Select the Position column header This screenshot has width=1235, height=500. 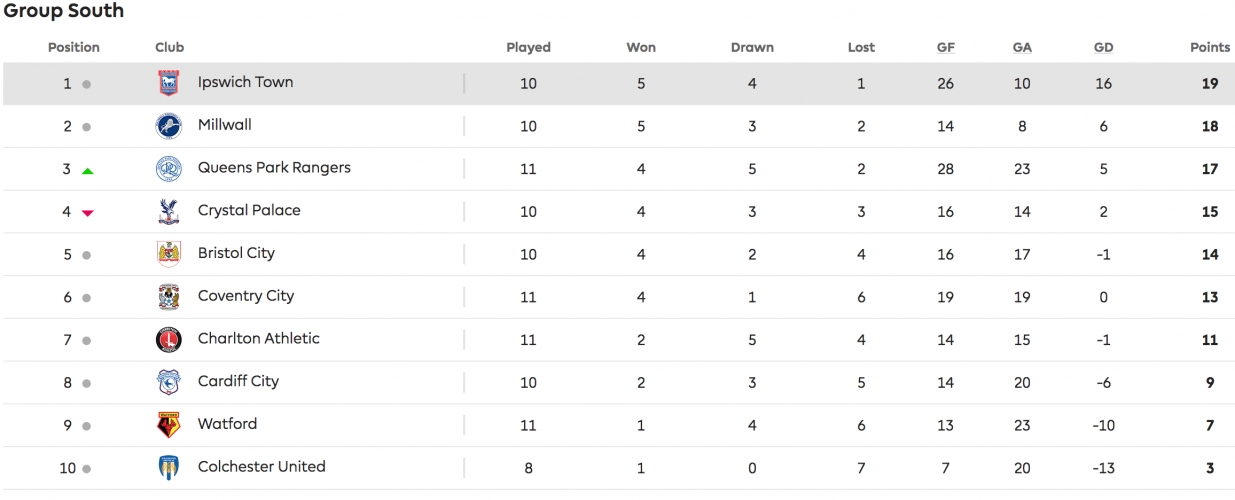(74, 47)
